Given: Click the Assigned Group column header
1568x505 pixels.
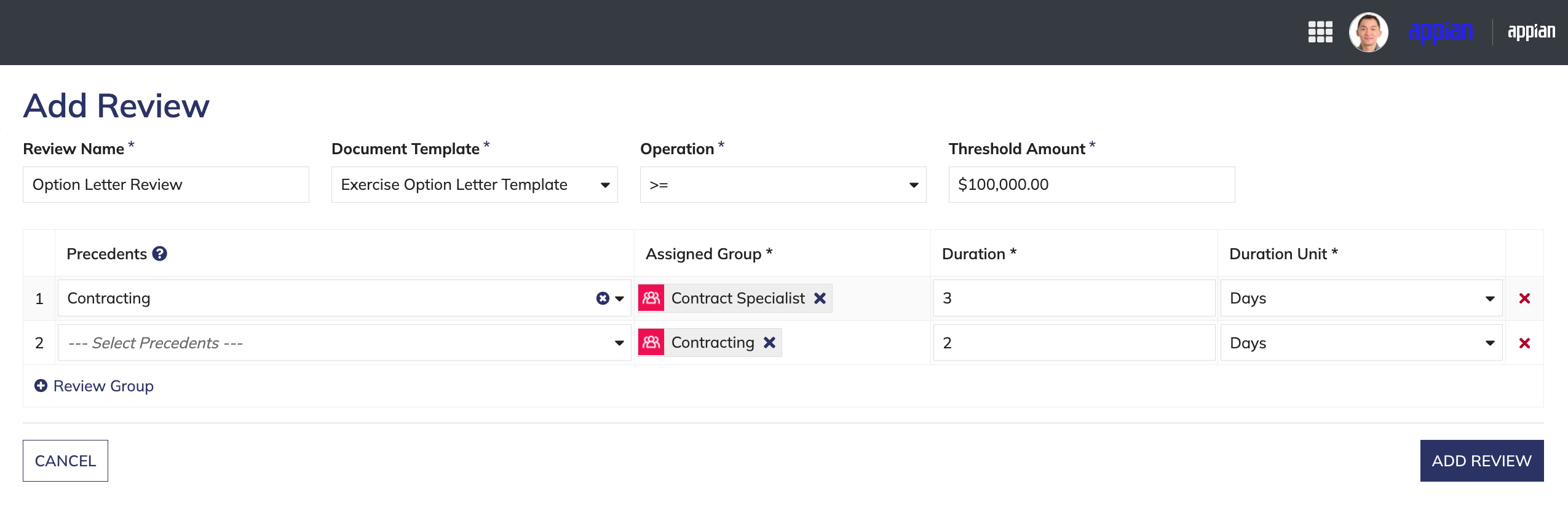Looking at the screenshot, I should [709, 254].
